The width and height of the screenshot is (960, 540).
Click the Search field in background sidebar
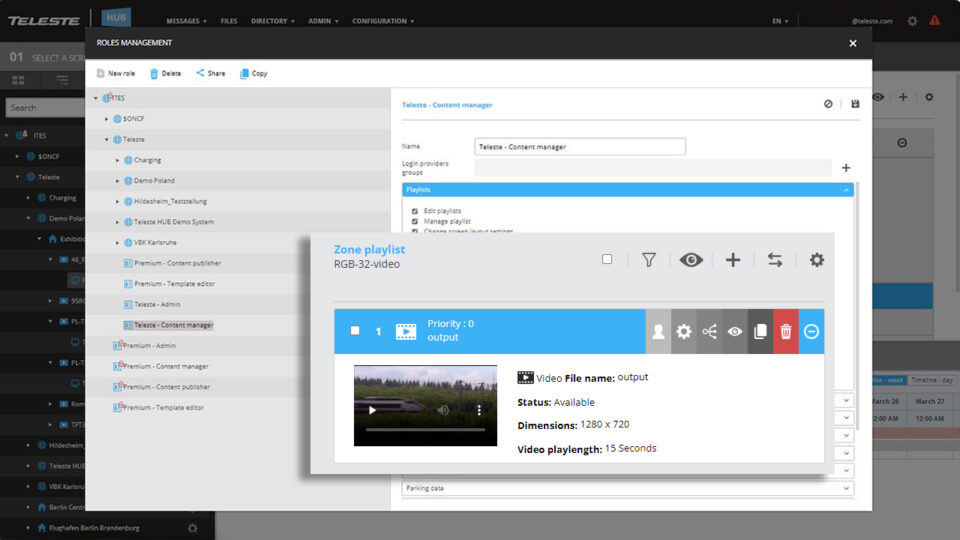[x=45, y=108]
